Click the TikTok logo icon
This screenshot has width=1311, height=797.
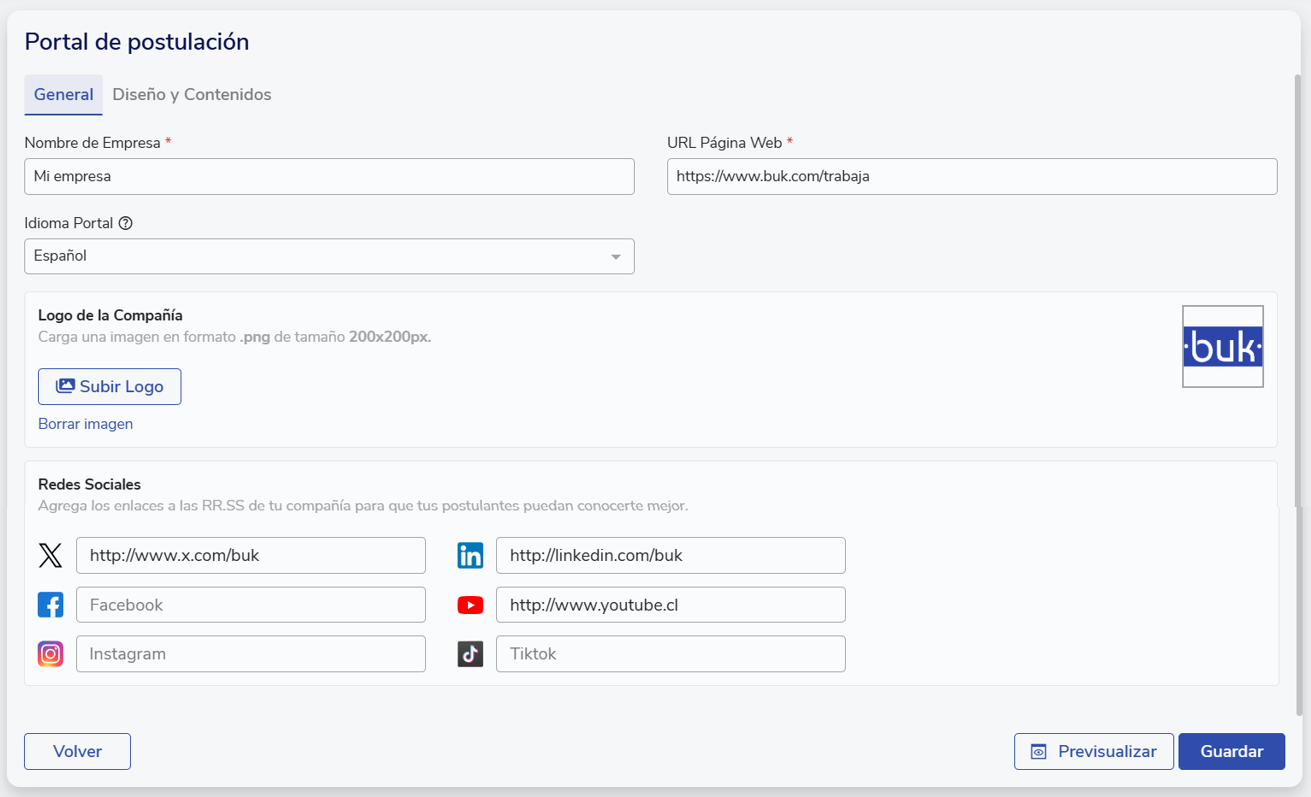(470, 654)
